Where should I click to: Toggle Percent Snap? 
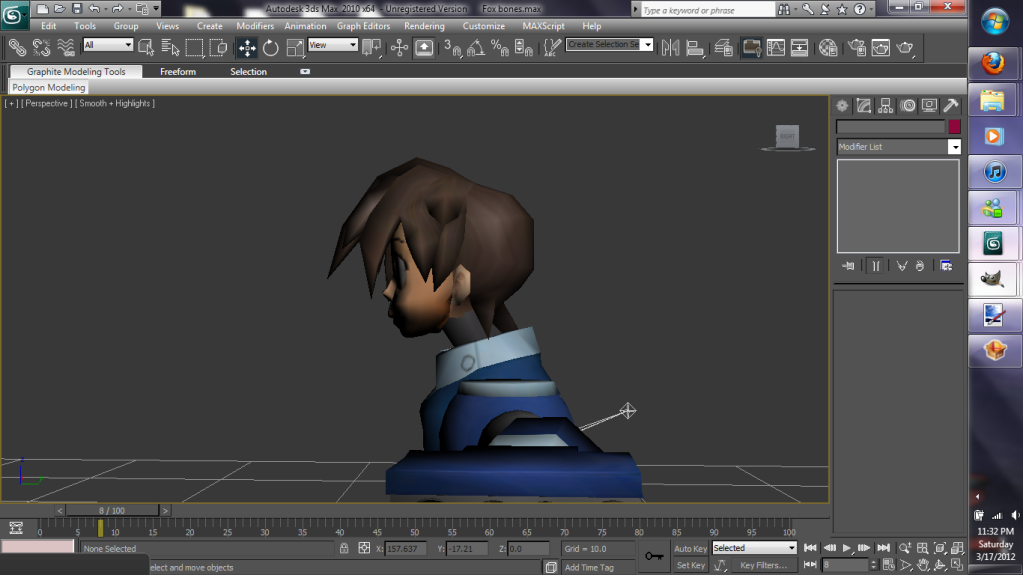point(500,48)
